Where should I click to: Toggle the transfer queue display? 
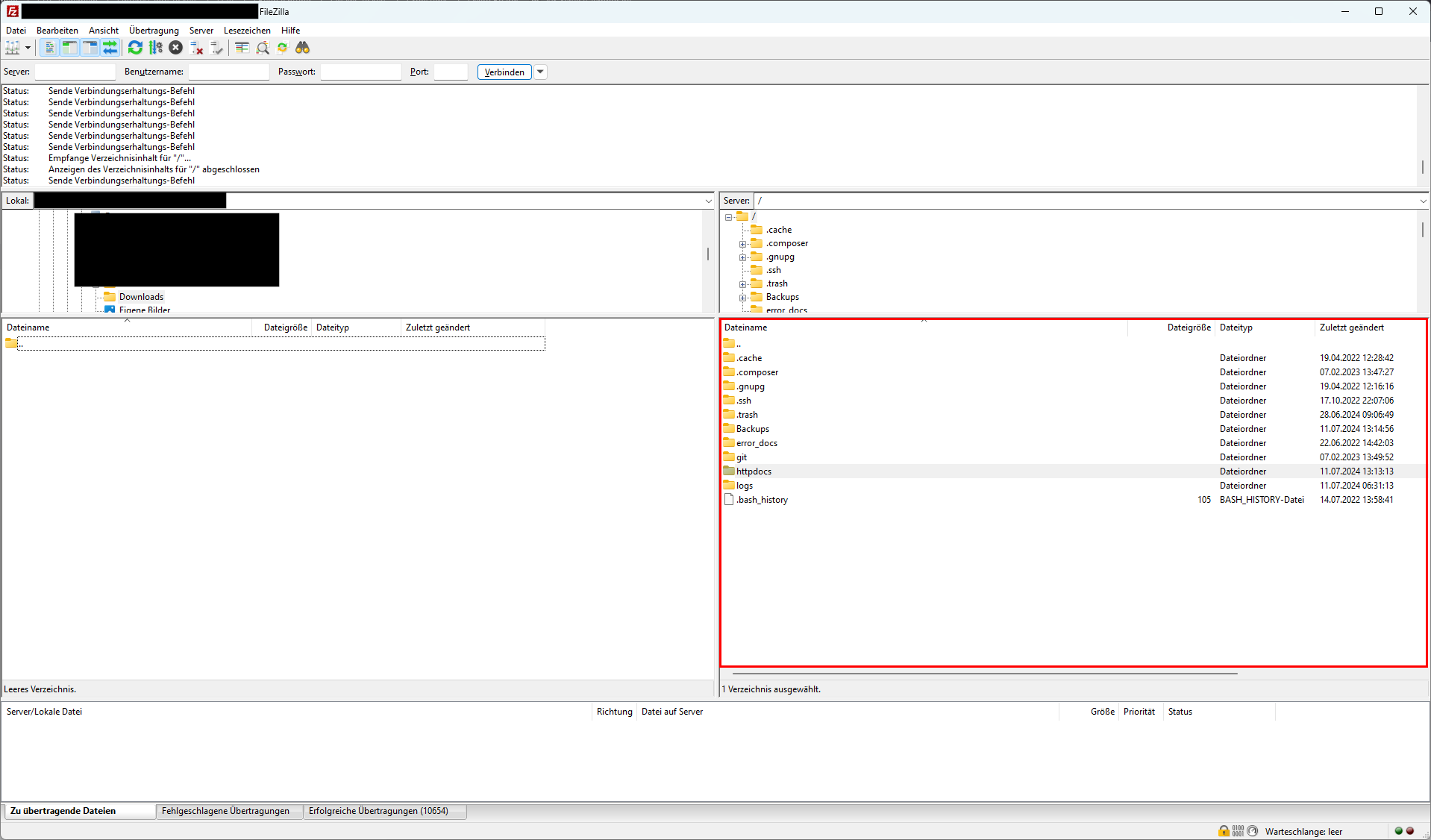110,48
